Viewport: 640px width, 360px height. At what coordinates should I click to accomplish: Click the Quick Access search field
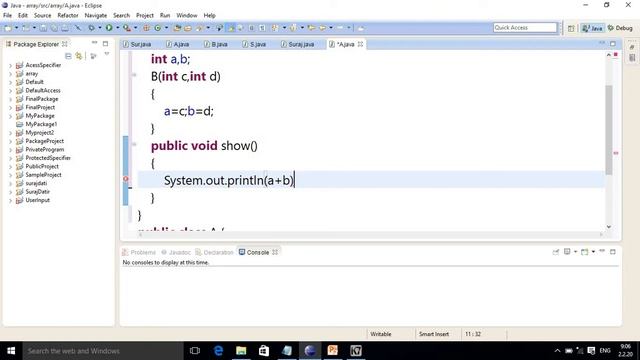pyautogui.click(x=525, y=28)
